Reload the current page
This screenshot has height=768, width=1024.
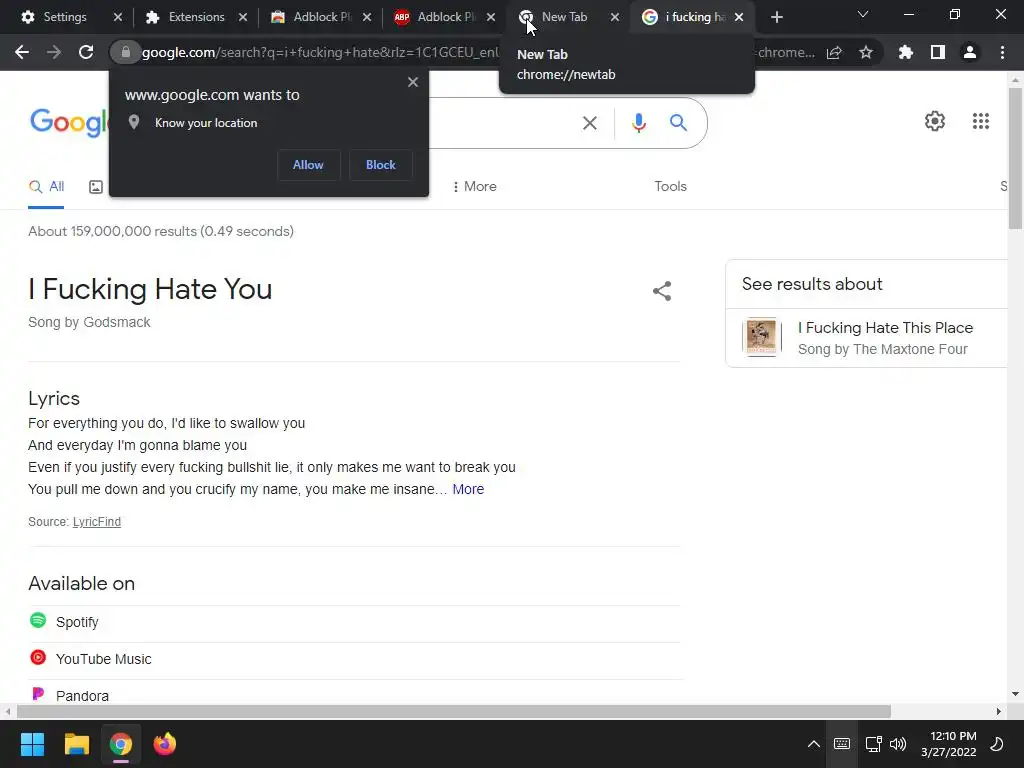86,52
